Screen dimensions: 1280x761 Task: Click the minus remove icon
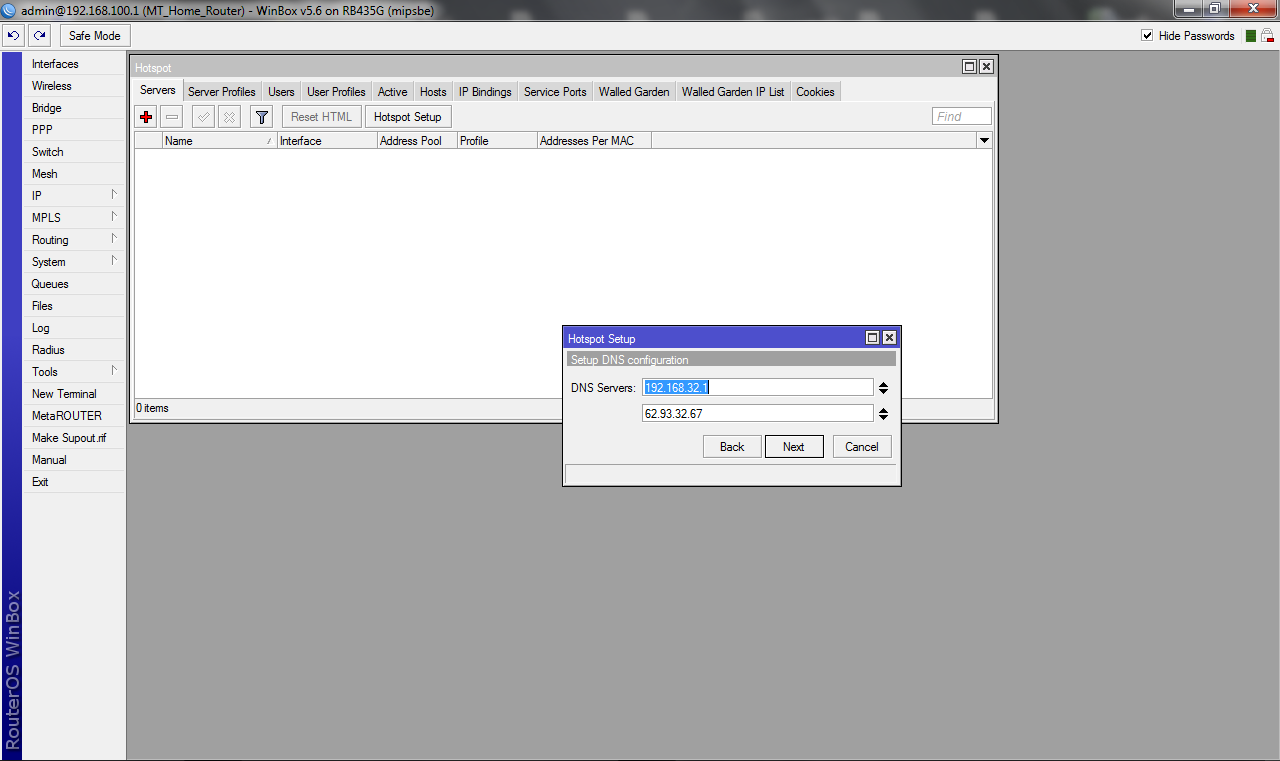[172, 117]
